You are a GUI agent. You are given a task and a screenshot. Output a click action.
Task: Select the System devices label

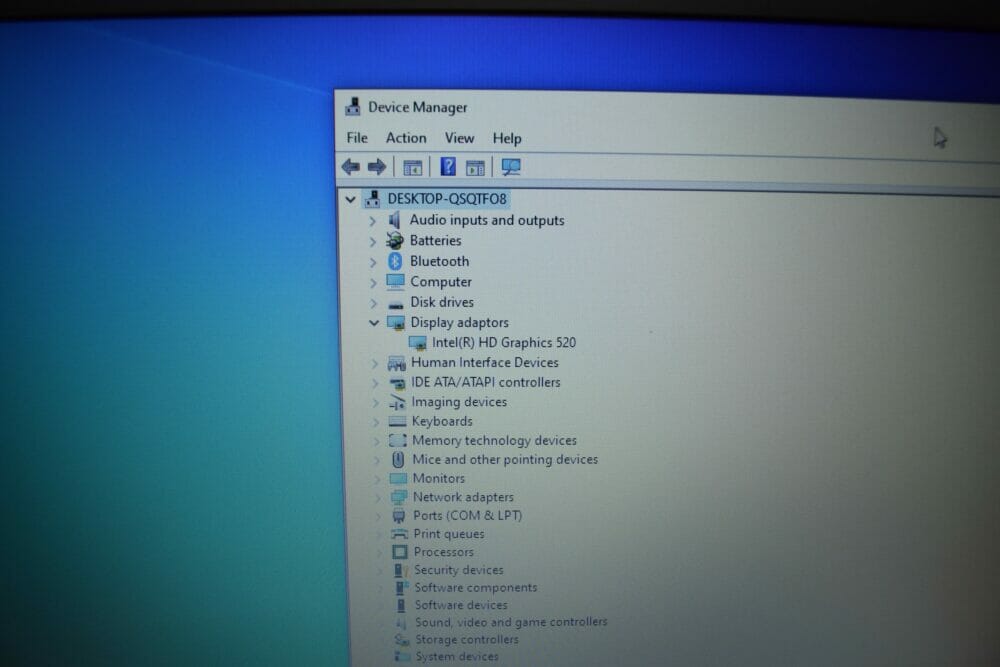[x=457, y=656]
